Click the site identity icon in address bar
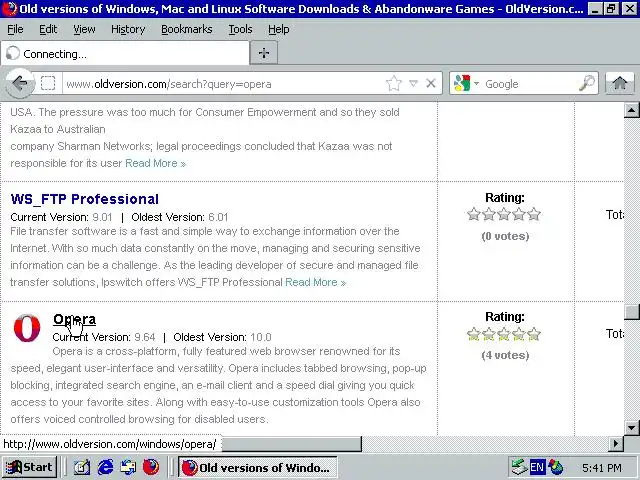Viewport: 640px width, 480px height. 48,84
